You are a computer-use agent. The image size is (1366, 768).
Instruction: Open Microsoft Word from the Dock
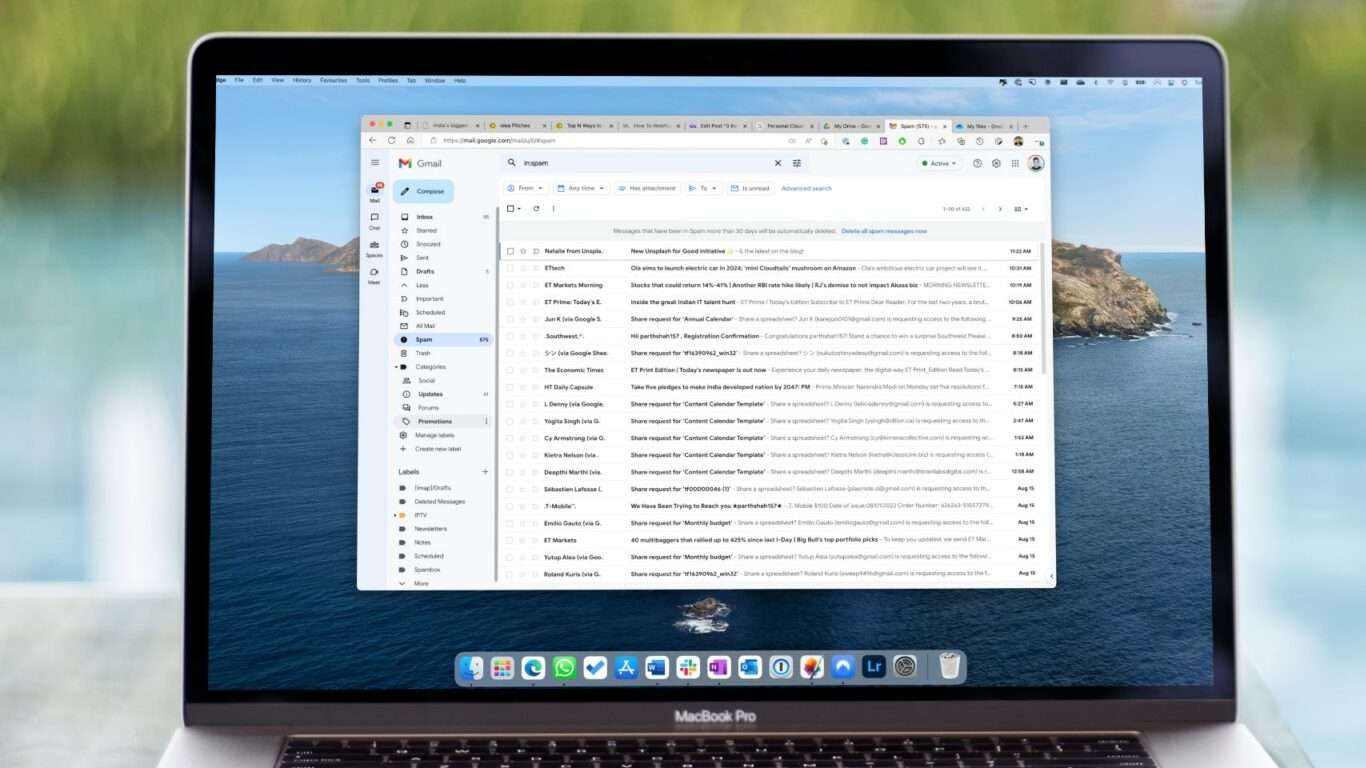pos(657,667)
